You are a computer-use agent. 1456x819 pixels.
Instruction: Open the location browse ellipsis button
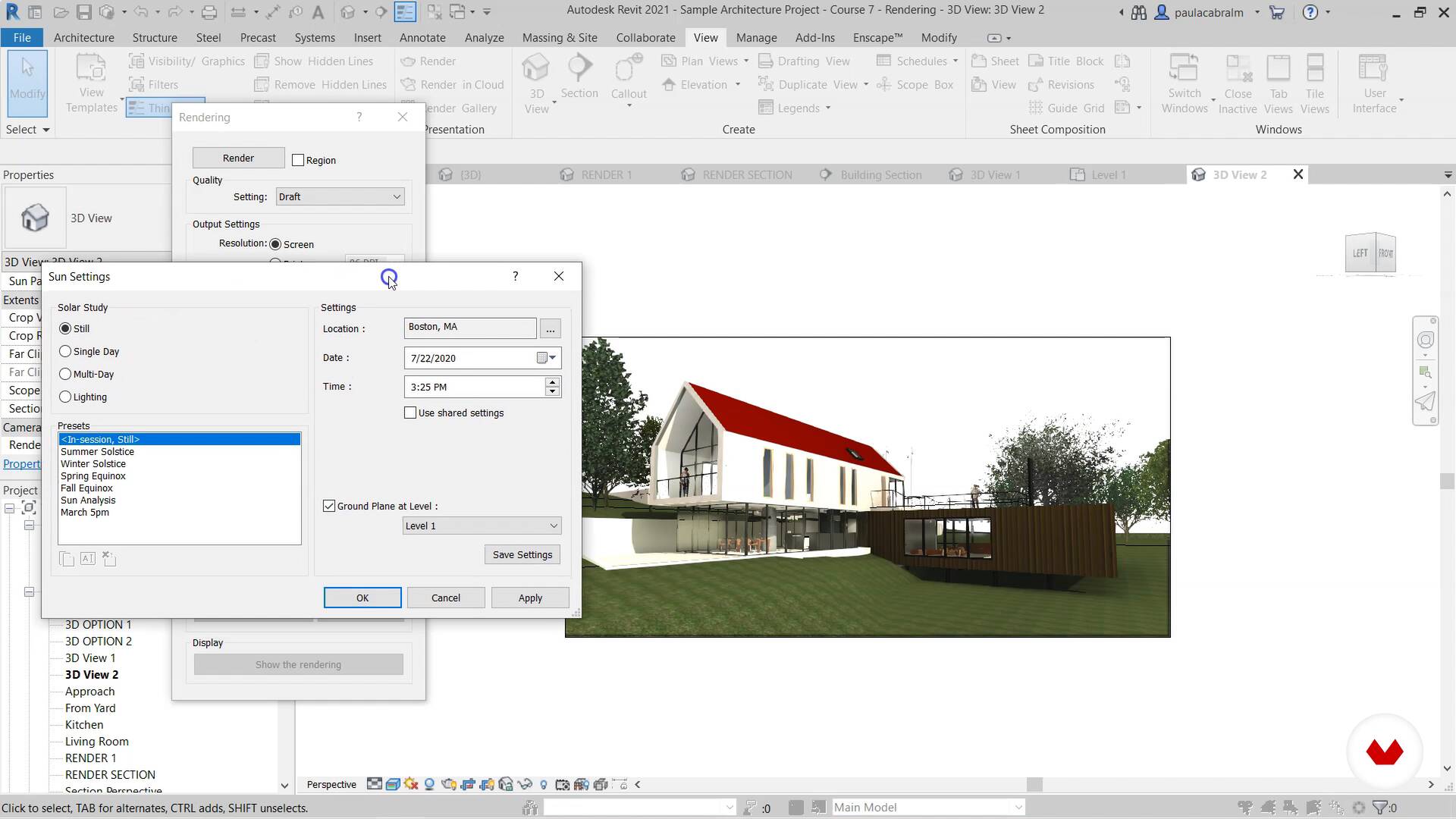551,328
